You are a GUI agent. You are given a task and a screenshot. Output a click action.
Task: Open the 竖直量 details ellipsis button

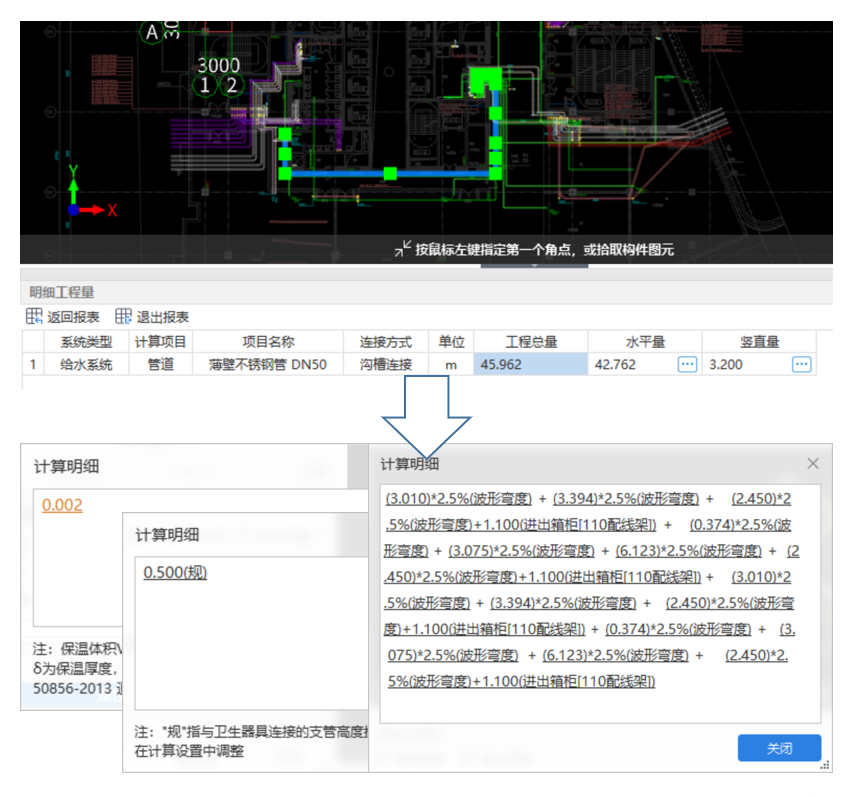[801, 365]
